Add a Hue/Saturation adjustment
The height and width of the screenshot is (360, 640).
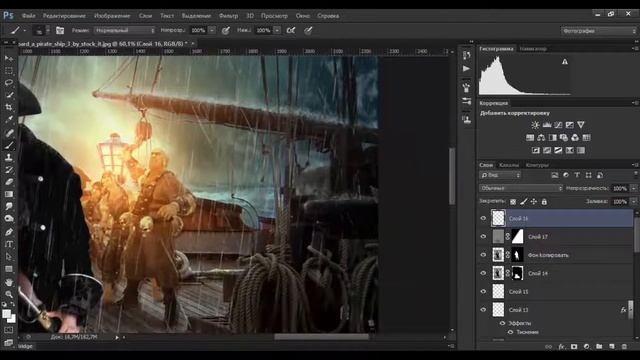(530, 138)
